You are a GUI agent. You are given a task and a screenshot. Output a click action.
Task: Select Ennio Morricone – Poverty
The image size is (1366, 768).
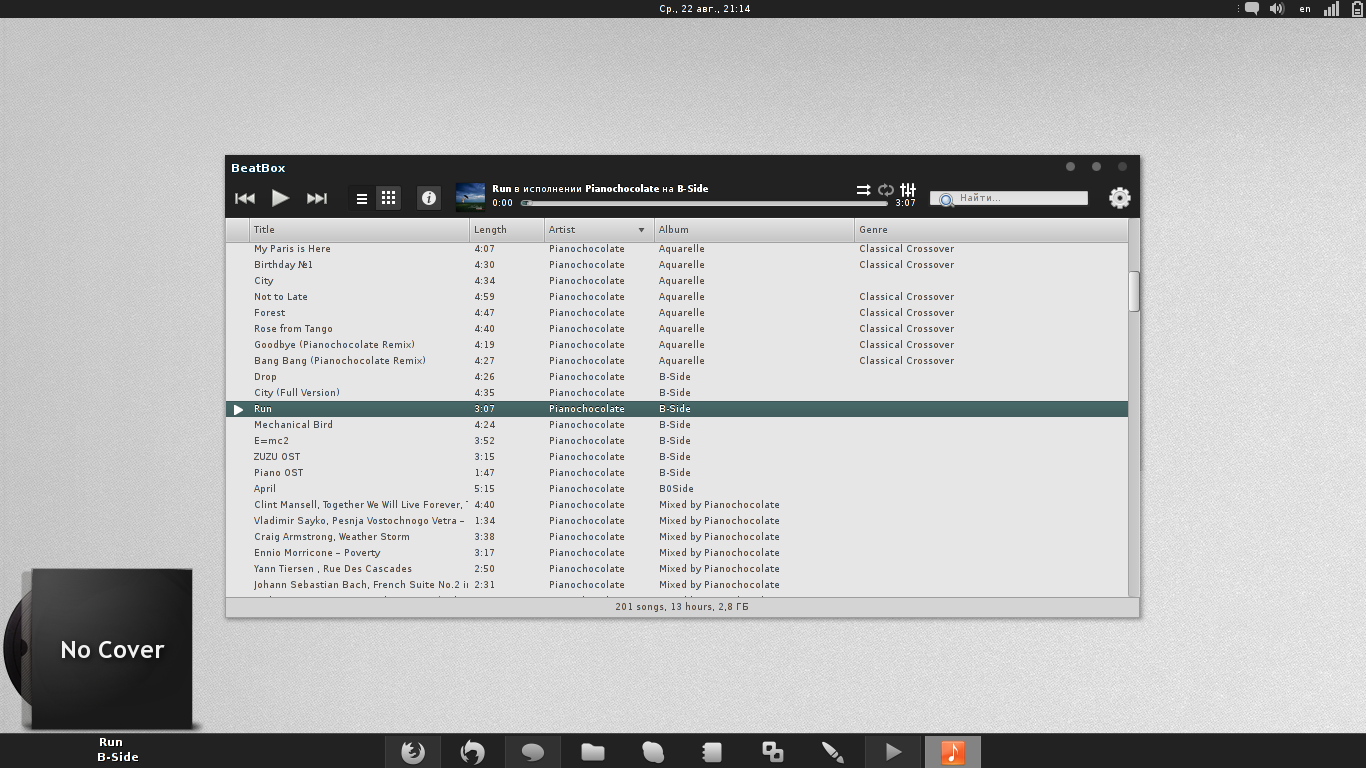pyautogui.click(x=317, y=553)
